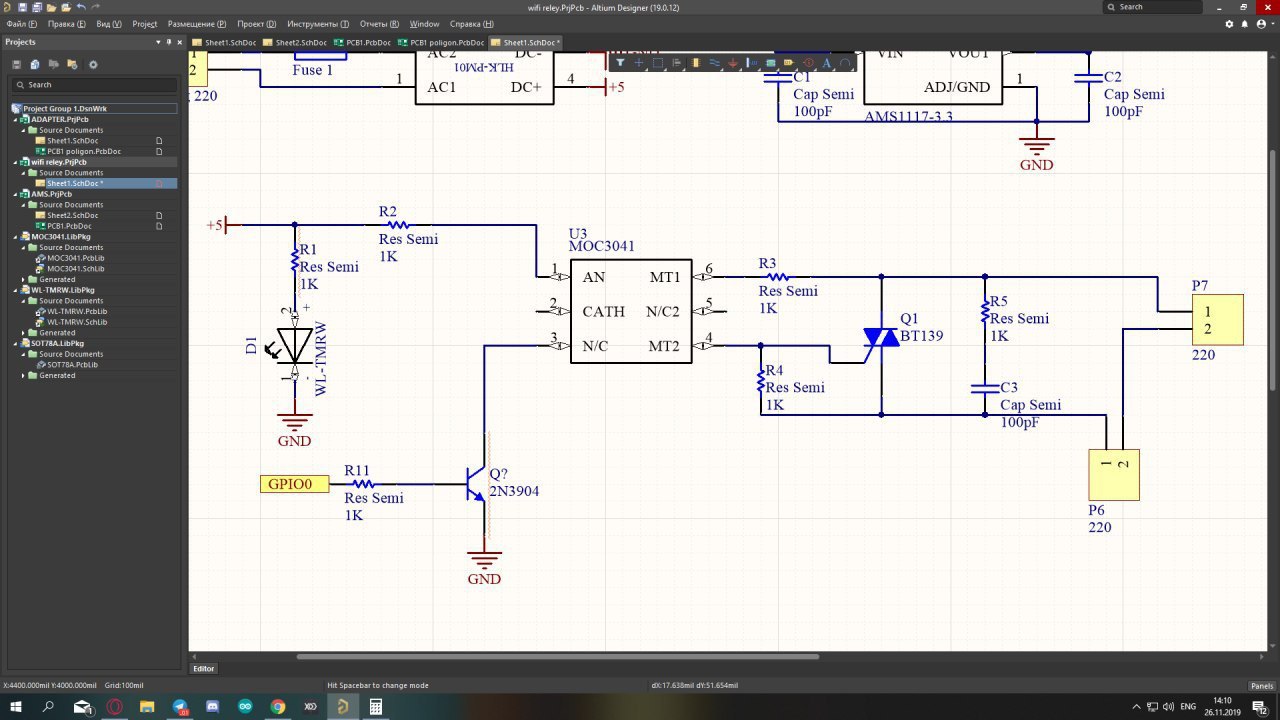Open the Projects panel settings gear

pos(93,64)
